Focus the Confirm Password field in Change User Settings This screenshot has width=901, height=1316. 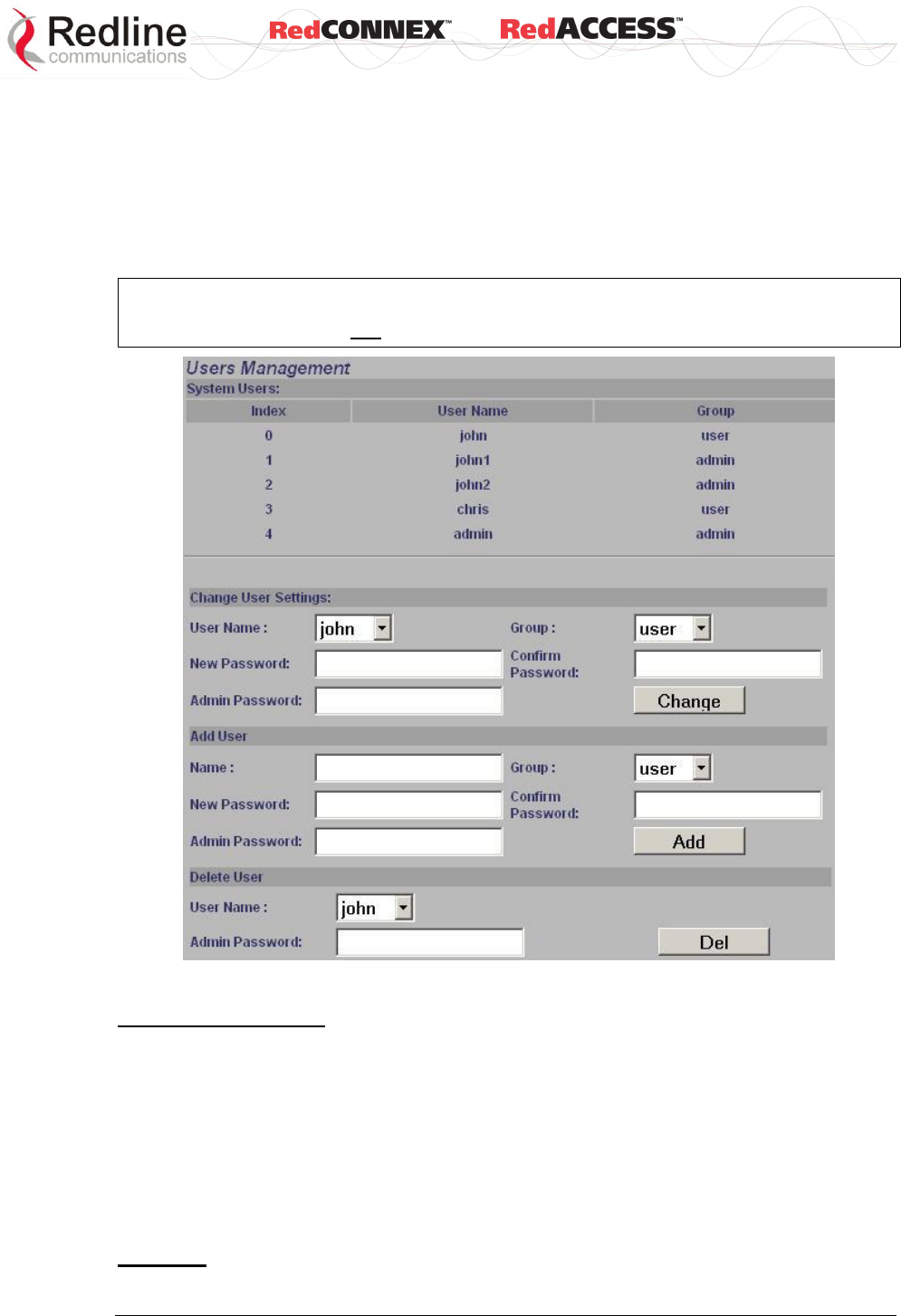click(x=728, y=663)
